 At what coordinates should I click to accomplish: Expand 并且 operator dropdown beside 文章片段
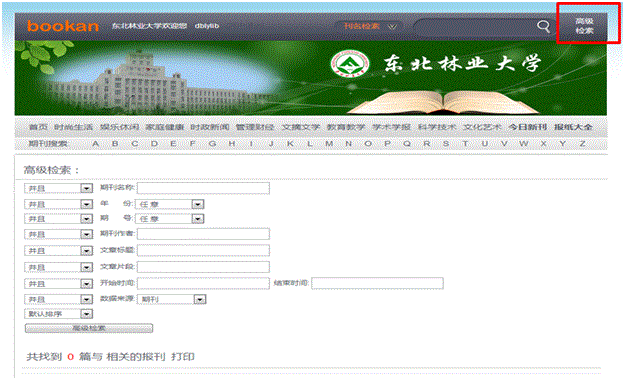click(59, 267)
